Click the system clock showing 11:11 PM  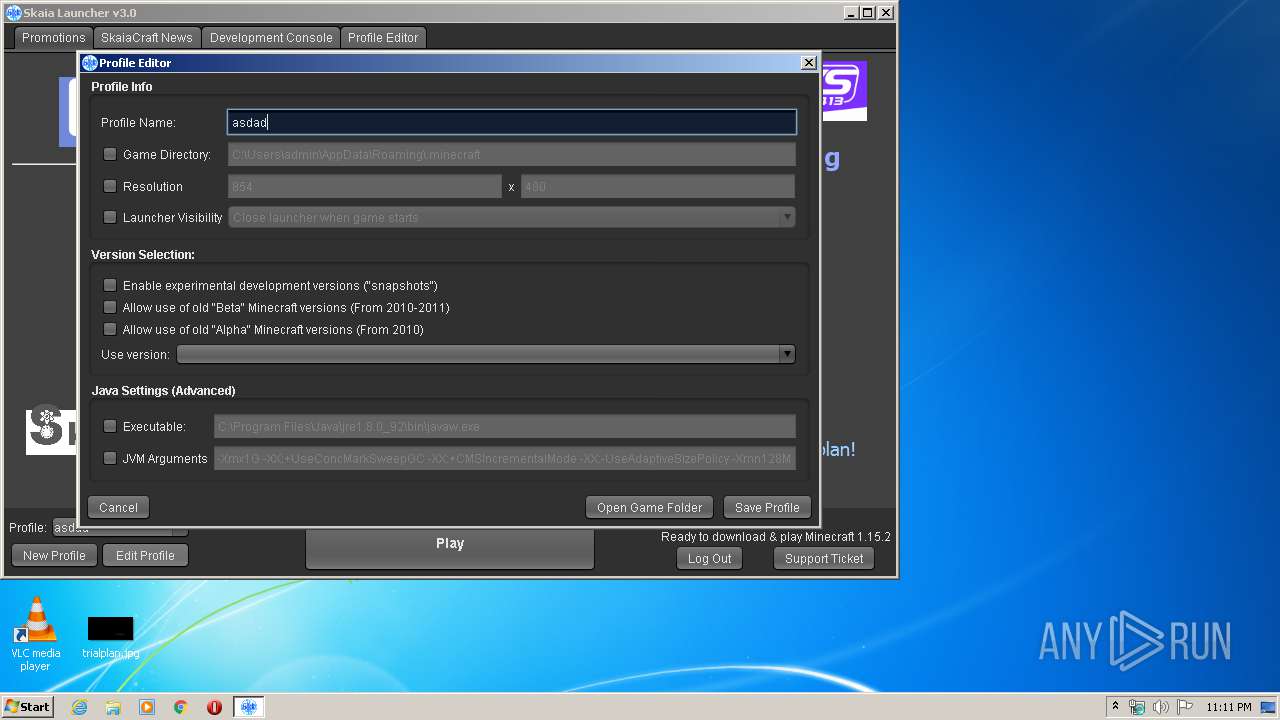pyautogui.click(x=1229, y=707)
